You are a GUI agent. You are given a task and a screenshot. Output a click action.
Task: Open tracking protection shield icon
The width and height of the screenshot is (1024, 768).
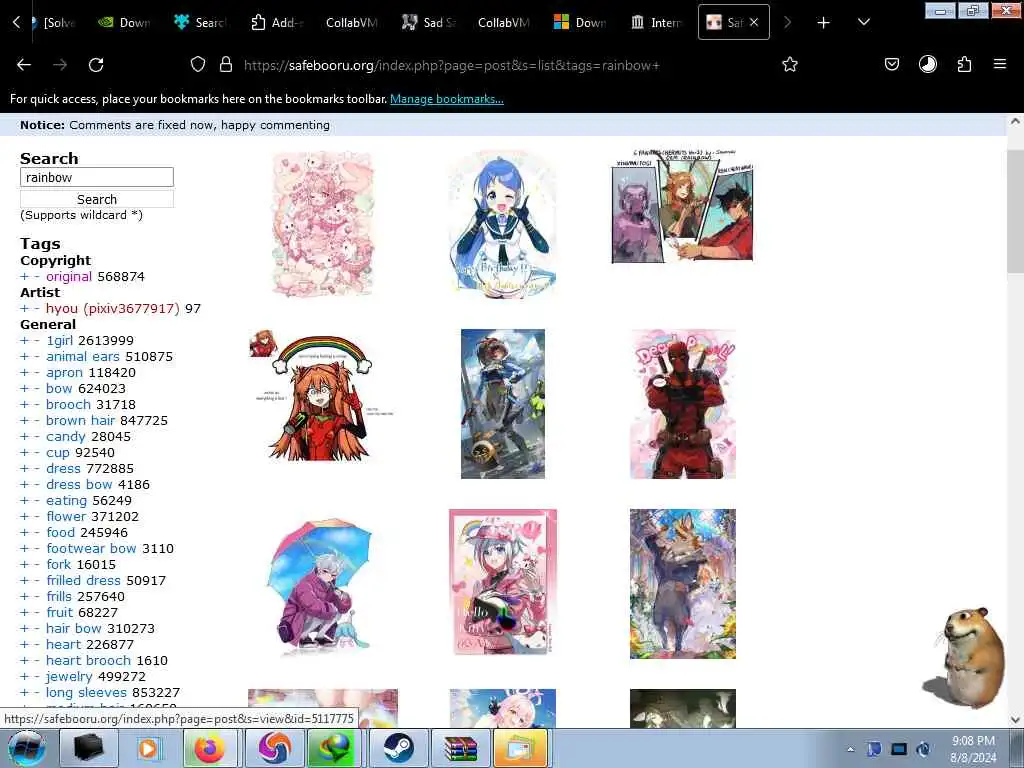(198, 65)
